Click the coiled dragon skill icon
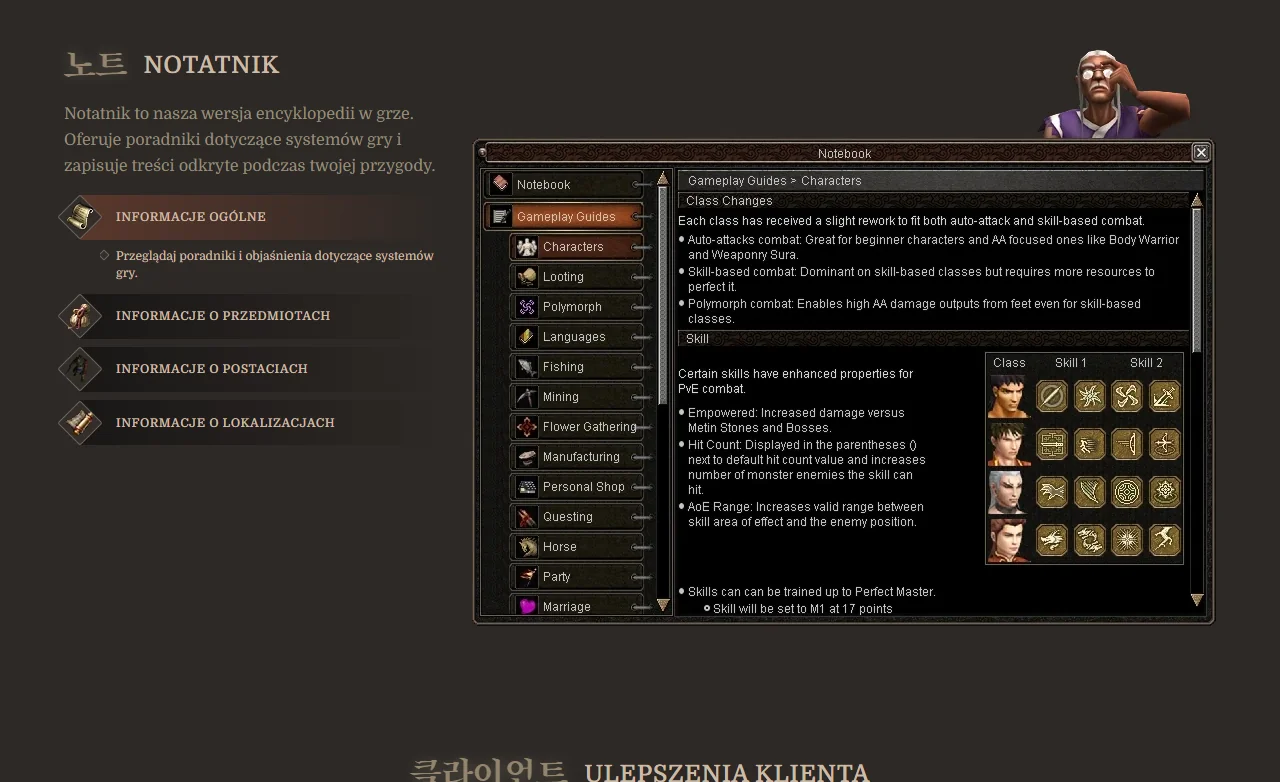The image size is (1280, 782). pos(1090,540)
